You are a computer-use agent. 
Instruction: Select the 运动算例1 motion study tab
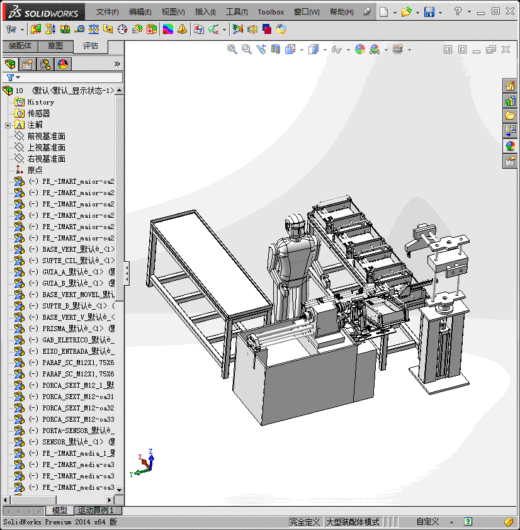pyautogui.click(x=96, y=510)
